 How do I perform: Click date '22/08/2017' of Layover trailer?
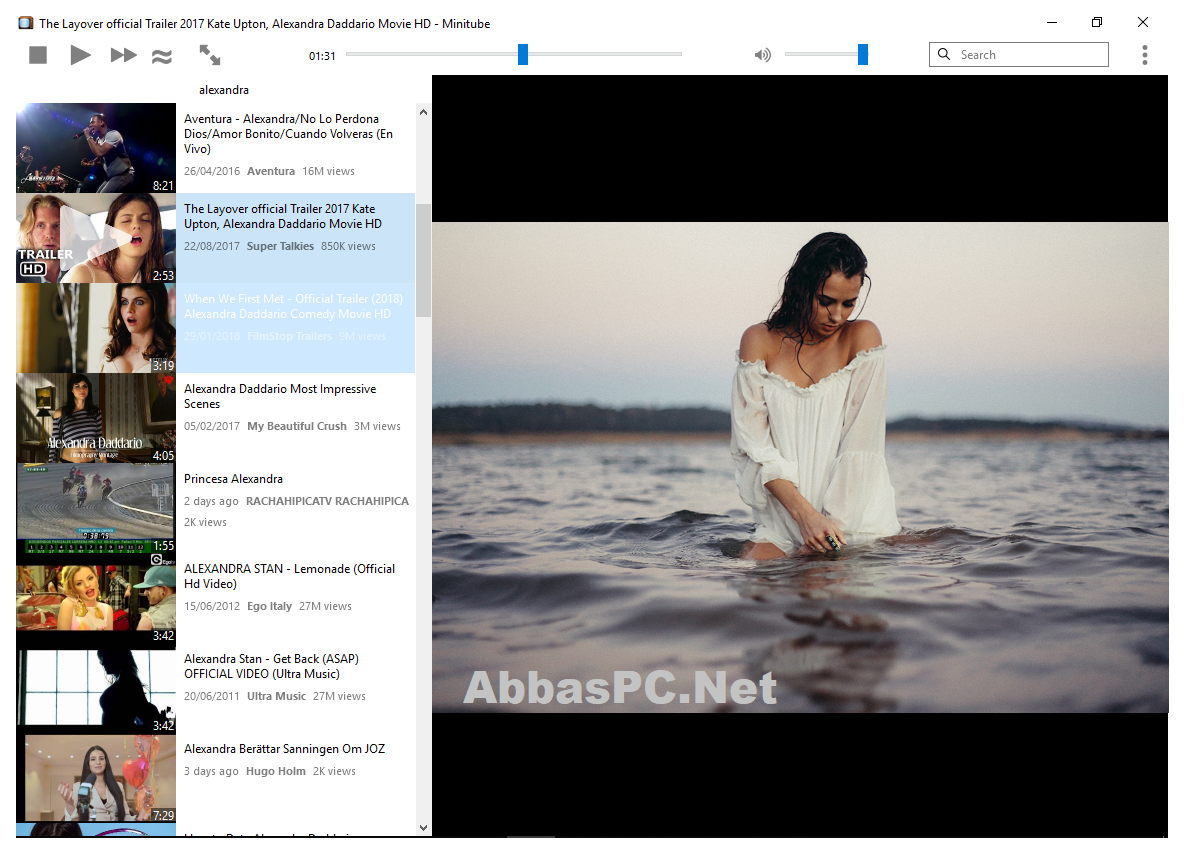pyautogui.click(x=212, y=246)
